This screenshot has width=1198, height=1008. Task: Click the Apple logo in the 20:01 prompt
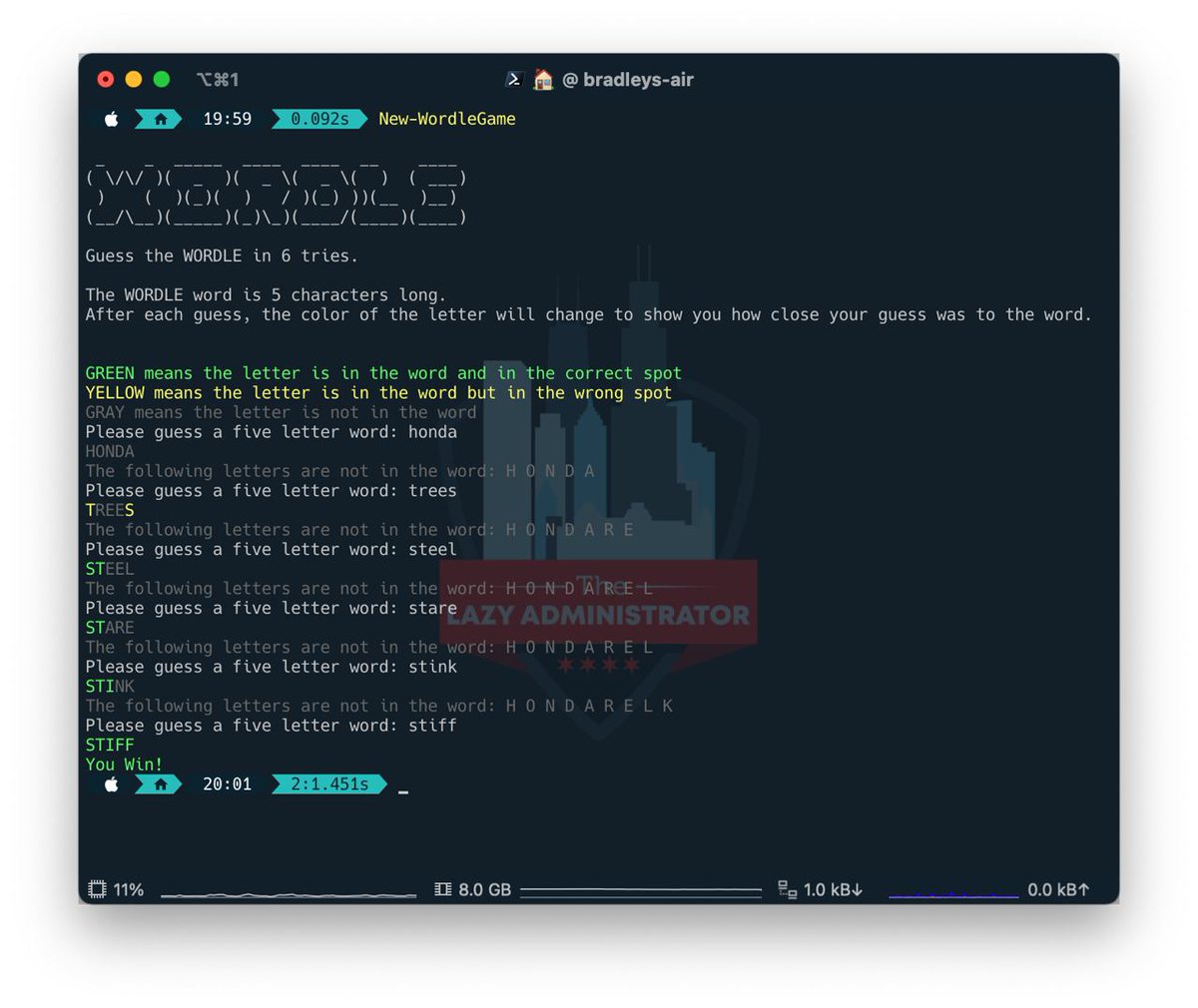pos(112,784)
